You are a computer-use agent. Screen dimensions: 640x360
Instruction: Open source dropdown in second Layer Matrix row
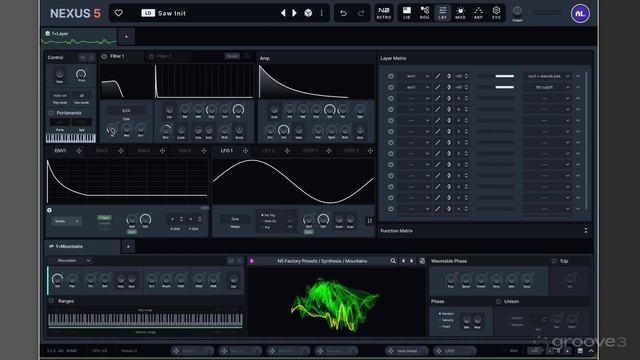(x=415, y=87)
